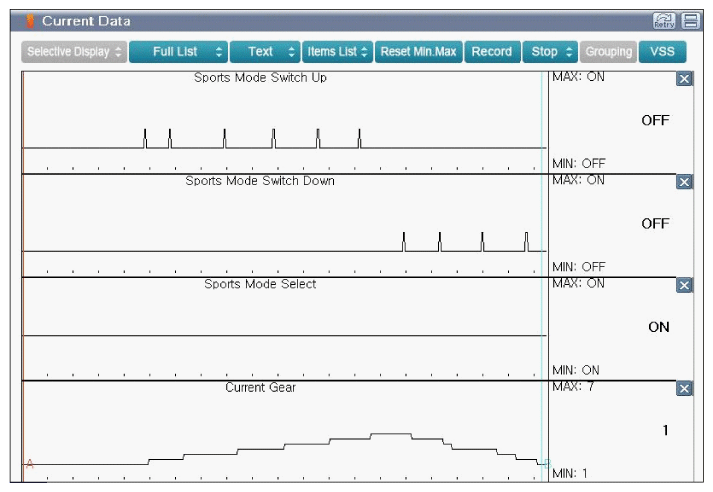This screenshot has width=713, height=492.
Task: Click the MIN: 1 label of Current Gear
Action: pos(570,474)
